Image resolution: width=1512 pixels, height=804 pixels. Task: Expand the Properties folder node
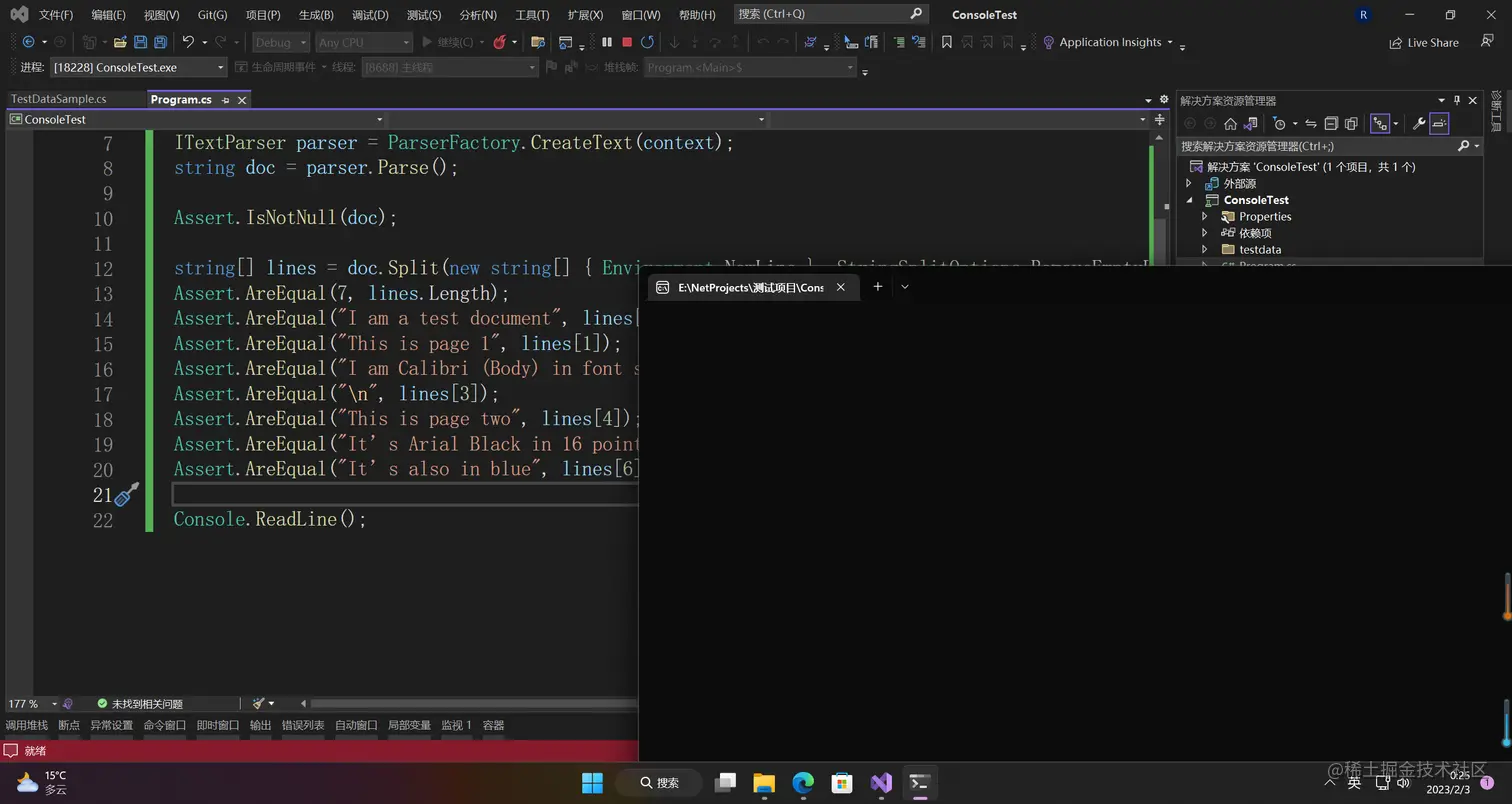pyautogui.click(x=1204, y=216)
